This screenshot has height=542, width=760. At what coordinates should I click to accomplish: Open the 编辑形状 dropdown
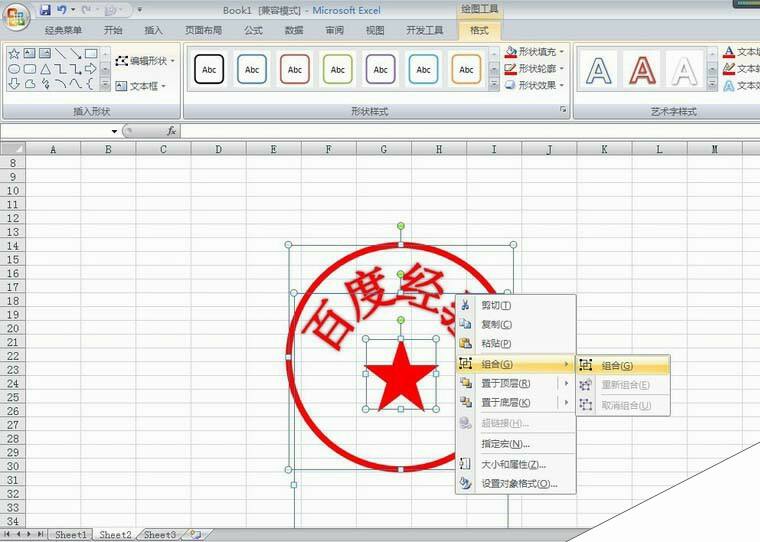pyautogui.click(x=145, y=61)
